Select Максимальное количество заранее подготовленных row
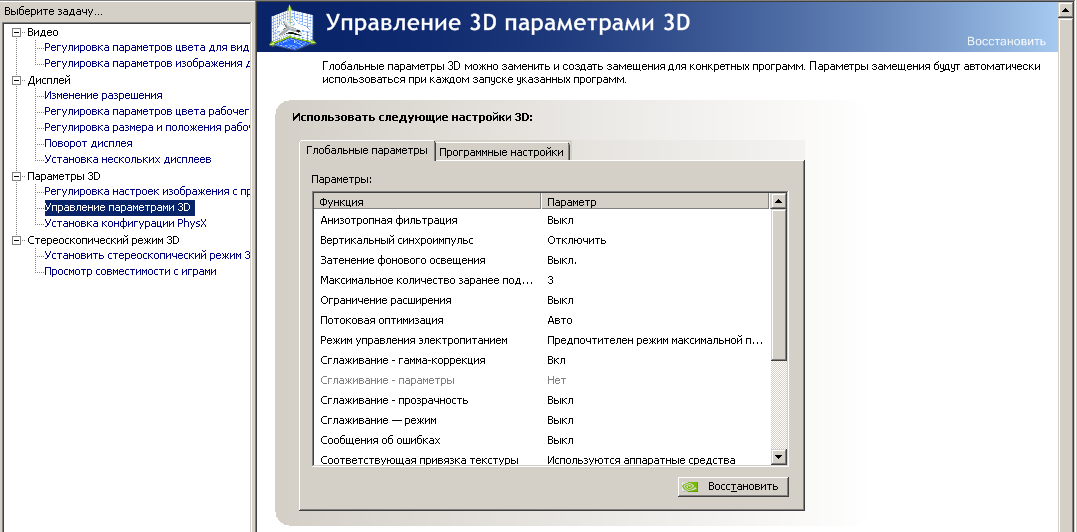This screenshot has width=1077, height=532. tap(542, 280)
